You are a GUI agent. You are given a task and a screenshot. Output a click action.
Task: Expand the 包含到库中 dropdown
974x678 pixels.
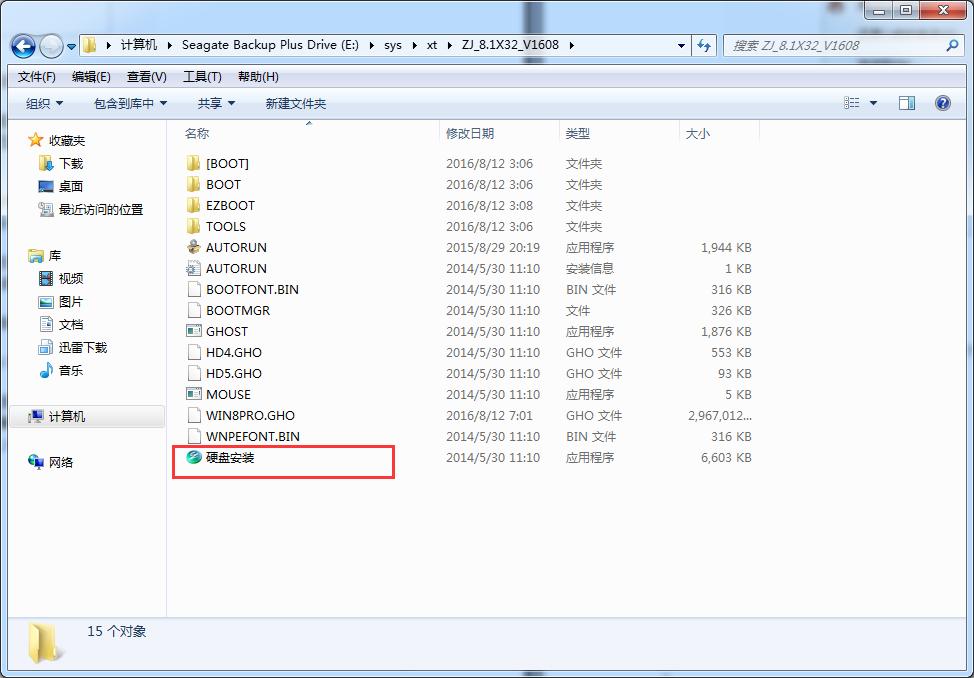coord(130,103)
